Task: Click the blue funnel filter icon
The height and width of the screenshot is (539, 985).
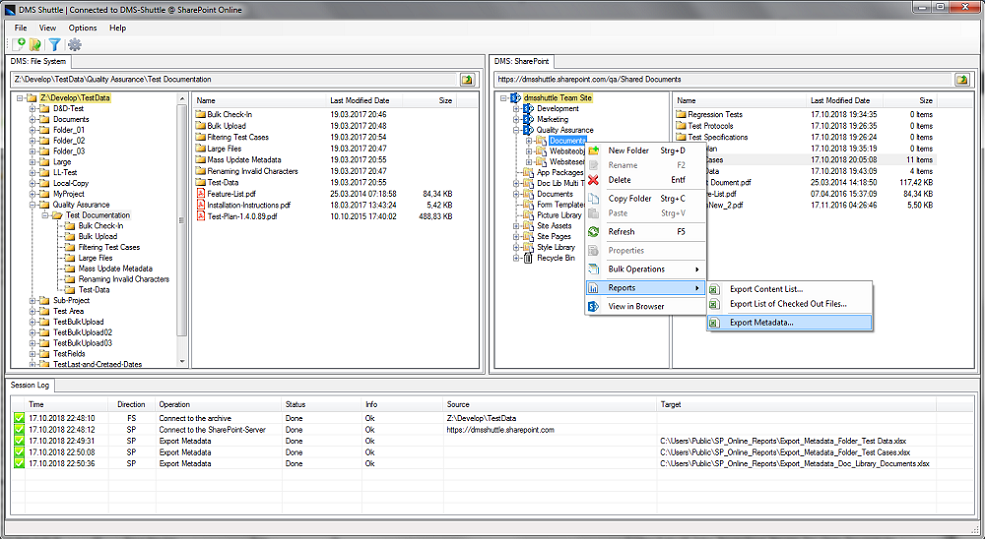Action: [x=55, y=44]
